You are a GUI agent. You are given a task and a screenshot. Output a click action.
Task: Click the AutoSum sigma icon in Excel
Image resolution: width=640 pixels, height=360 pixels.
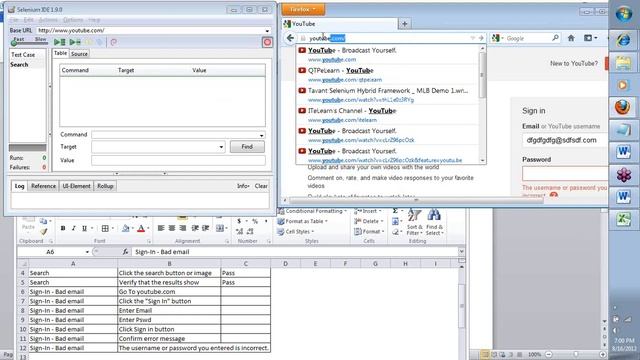click(395, 211)
